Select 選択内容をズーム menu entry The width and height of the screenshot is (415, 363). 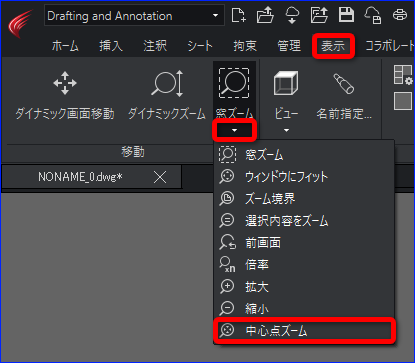tap(304, 221)
